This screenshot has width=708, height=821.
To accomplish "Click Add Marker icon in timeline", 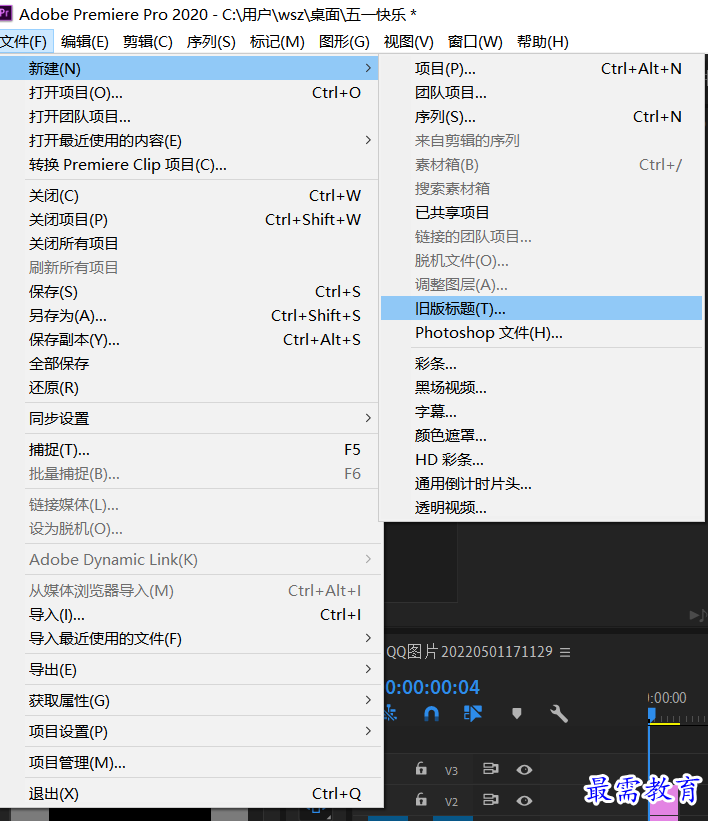I will point(517,713).
